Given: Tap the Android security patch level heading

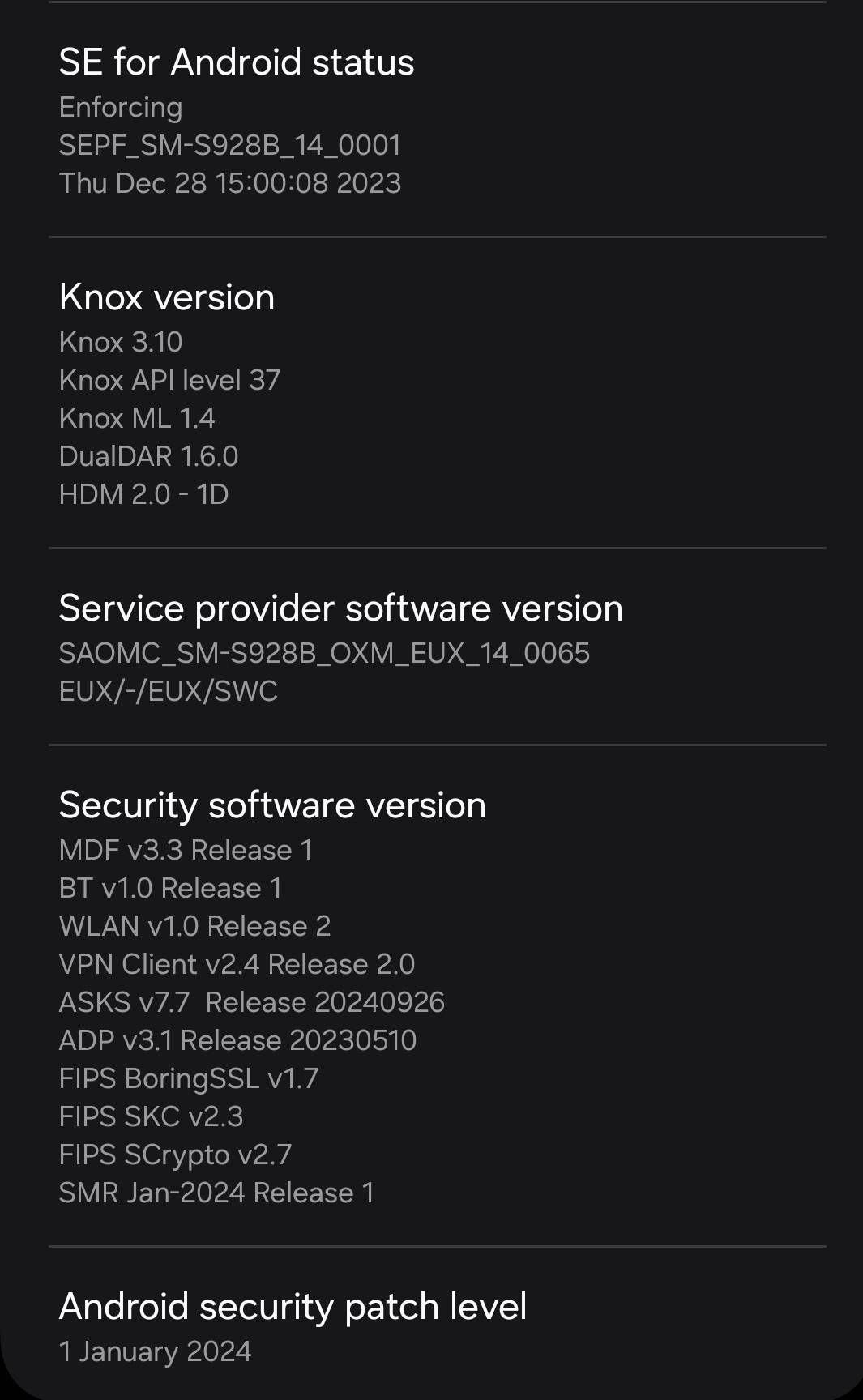Looking at the screenshot, I should pos(293,1305).
